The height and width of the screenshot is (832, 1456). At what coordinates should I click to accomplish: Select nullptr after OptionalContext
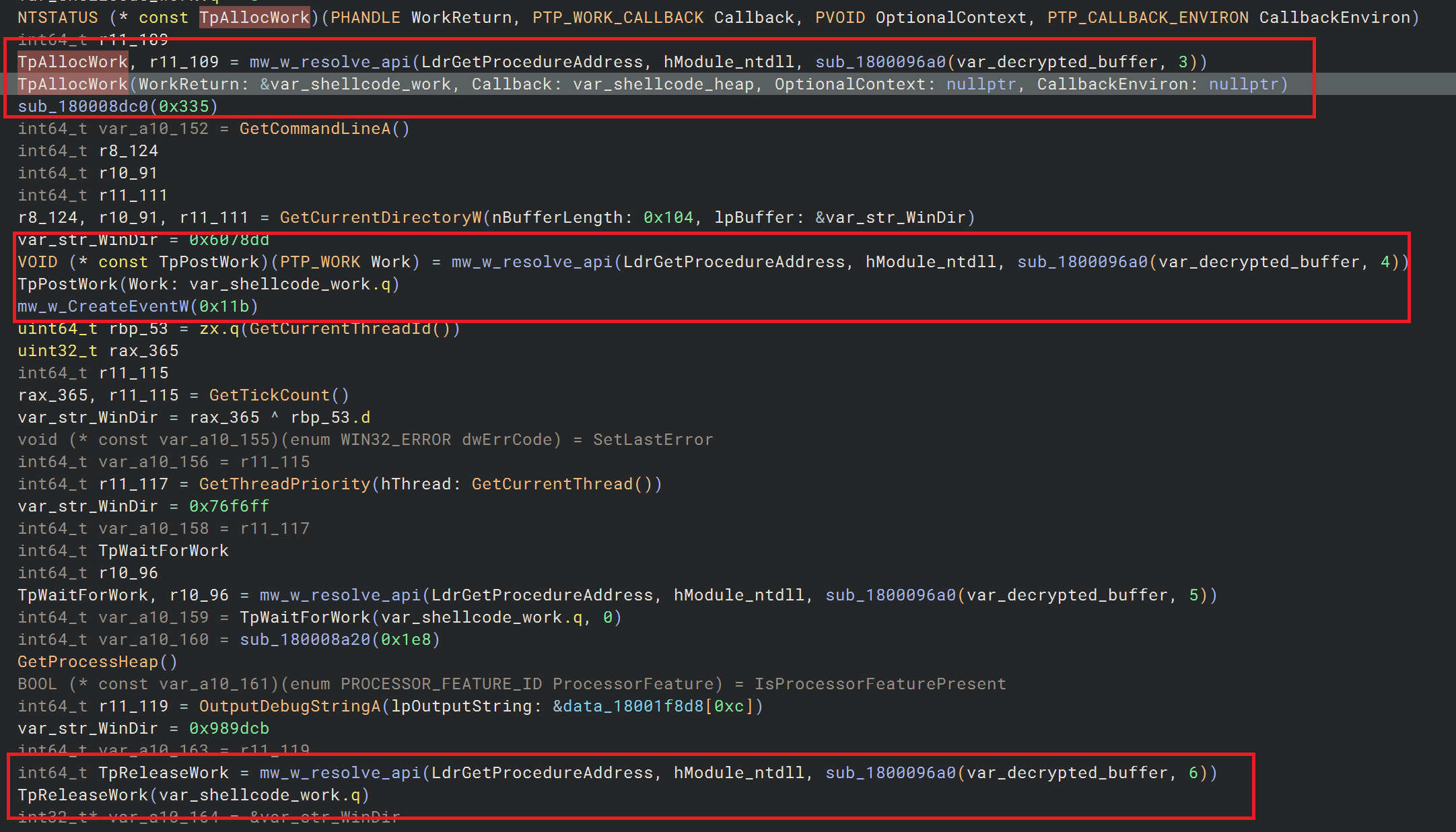pos(981,84)
